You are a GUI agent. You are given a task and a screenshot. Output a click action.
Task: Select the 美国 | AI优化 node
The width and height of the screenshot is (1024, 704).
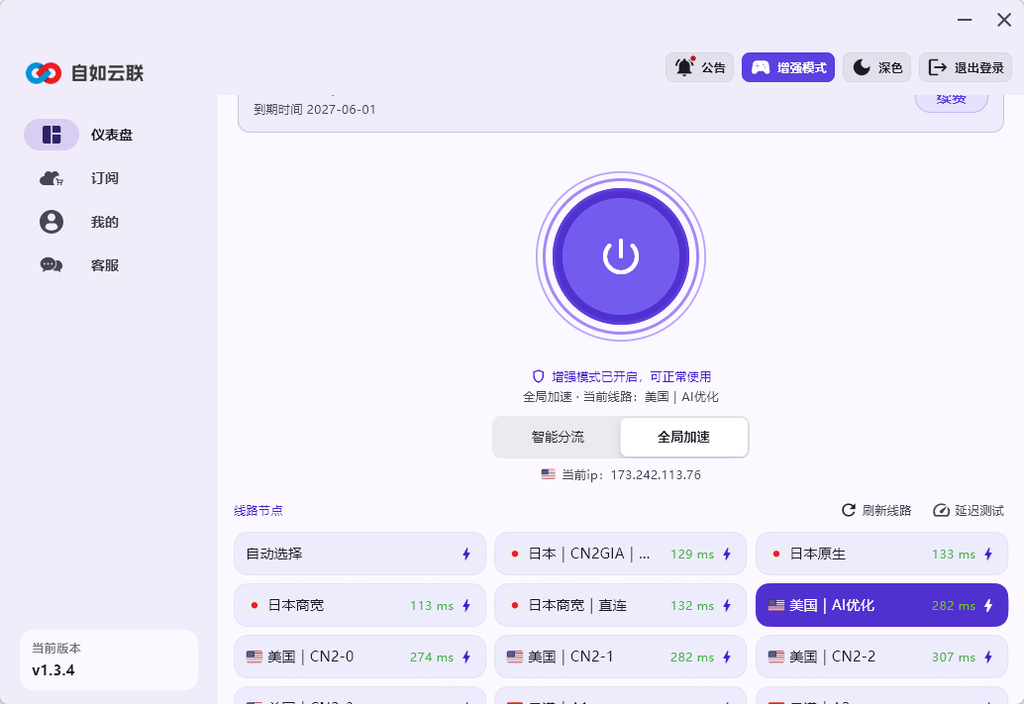(x=882, y=605)
